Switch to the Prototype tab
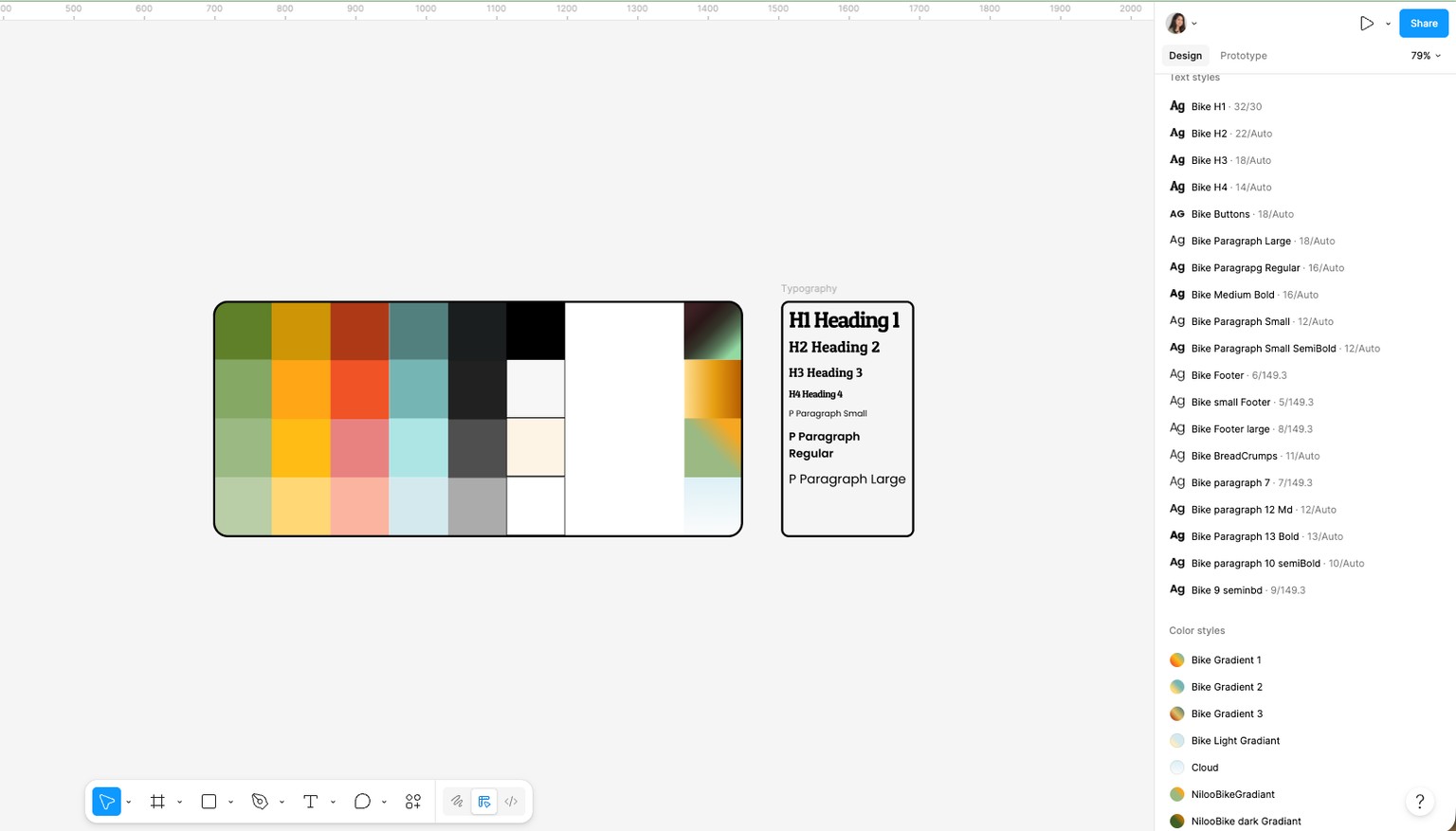 (x=1244, y=56)
